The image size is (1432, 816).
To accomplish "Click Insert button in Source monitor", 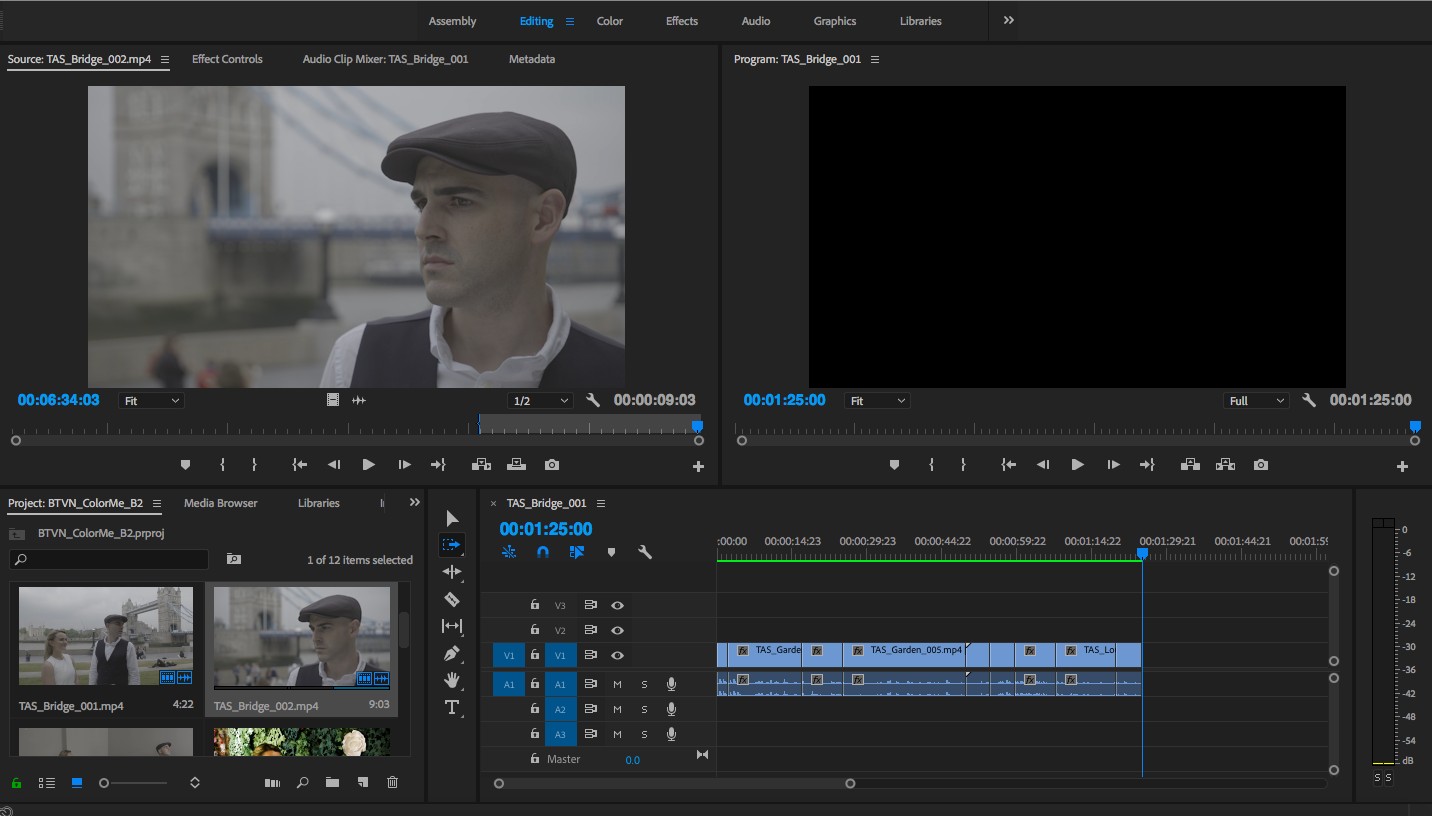I will [x=481, y=465].
